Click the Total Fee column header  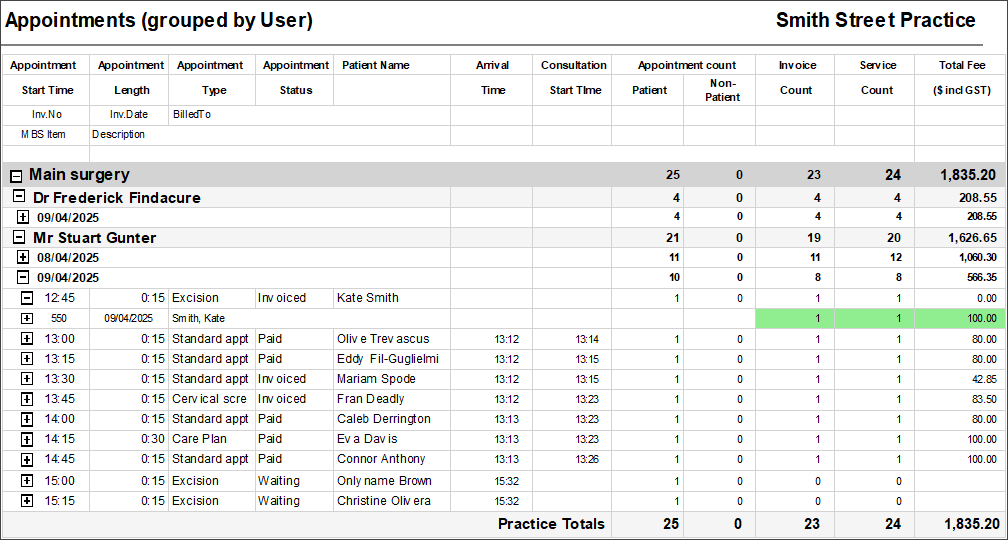[x=961, y=65]
